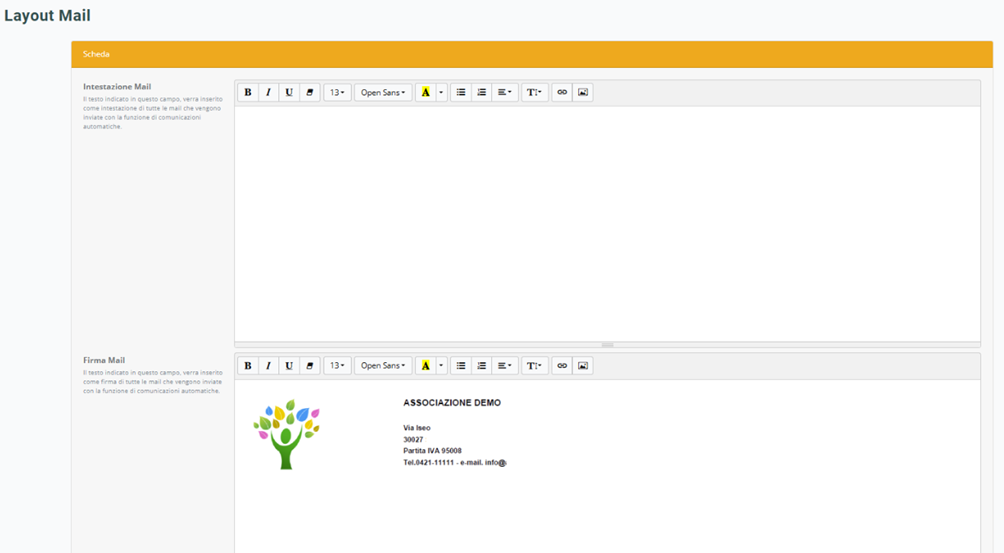The width and height of the screenshot is (1004, 553).
Task: Insert a picture in the Intestazione editor
Action: [x=583, y=92]
